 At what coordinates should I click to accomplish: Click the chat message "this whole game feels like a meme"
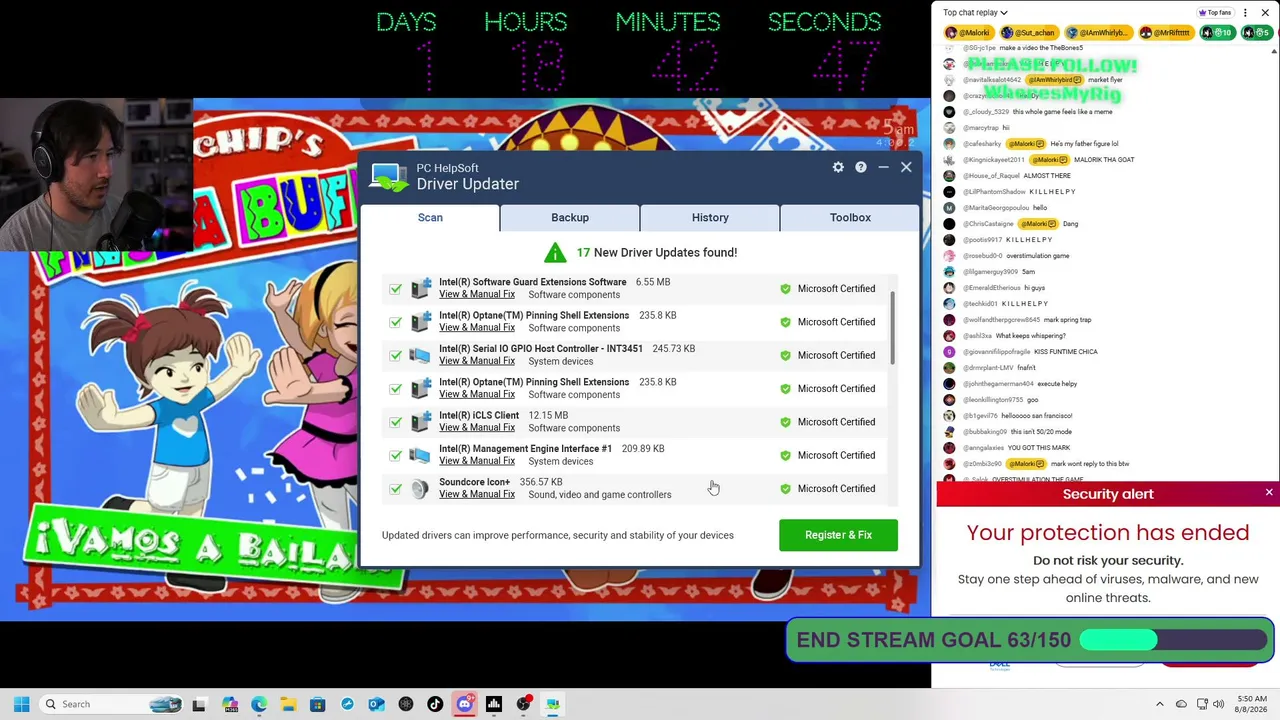(x=1062, y=112)
